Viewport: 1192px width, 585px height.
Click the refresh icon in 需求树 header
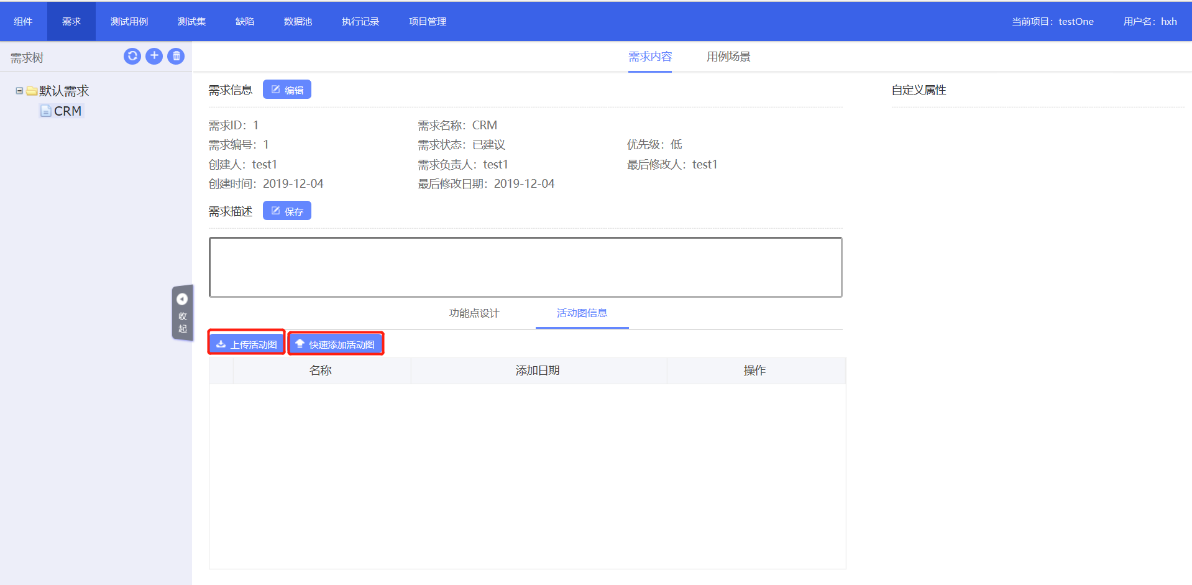(x=132, y=56)
